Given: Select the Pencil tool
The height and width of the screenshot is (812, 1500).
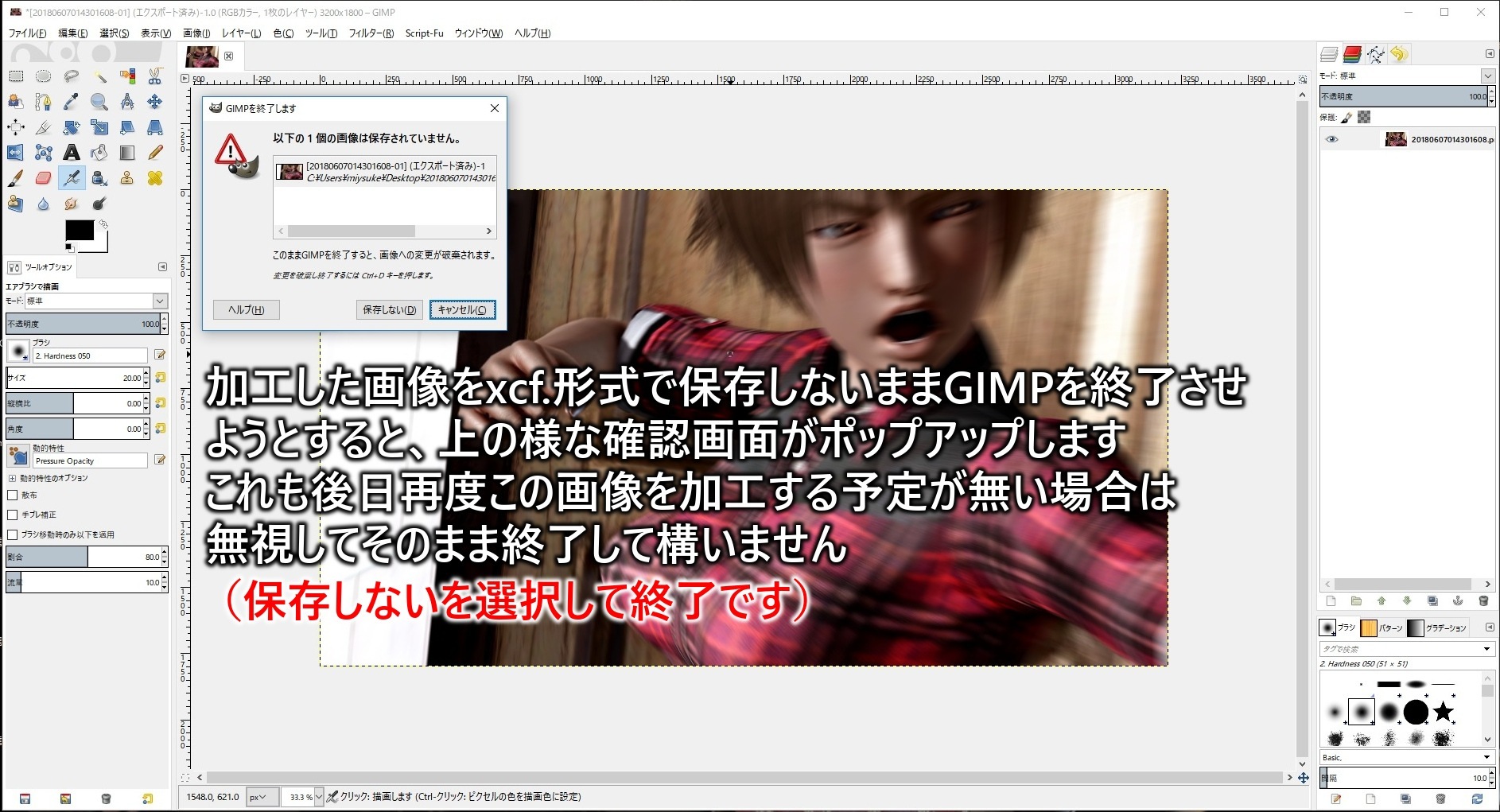Looking at the screenshot, I should [x=155, y=153].
